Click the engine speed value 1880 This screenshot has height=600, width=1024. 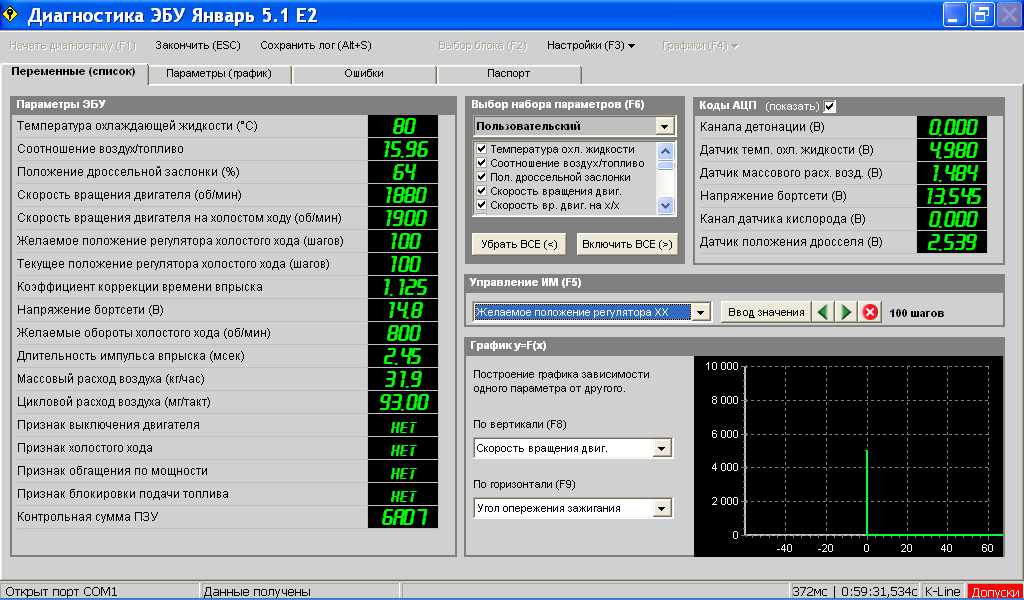(403, 195)
